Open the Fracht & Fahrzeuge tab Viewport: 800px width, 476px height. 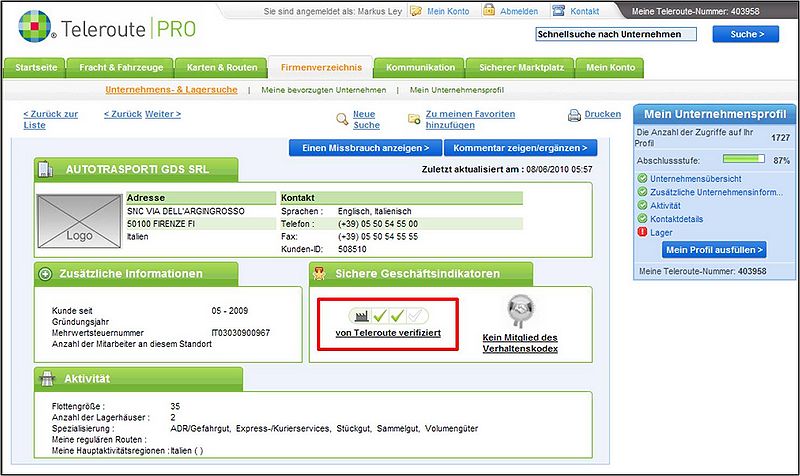click(x=120, y=67)
